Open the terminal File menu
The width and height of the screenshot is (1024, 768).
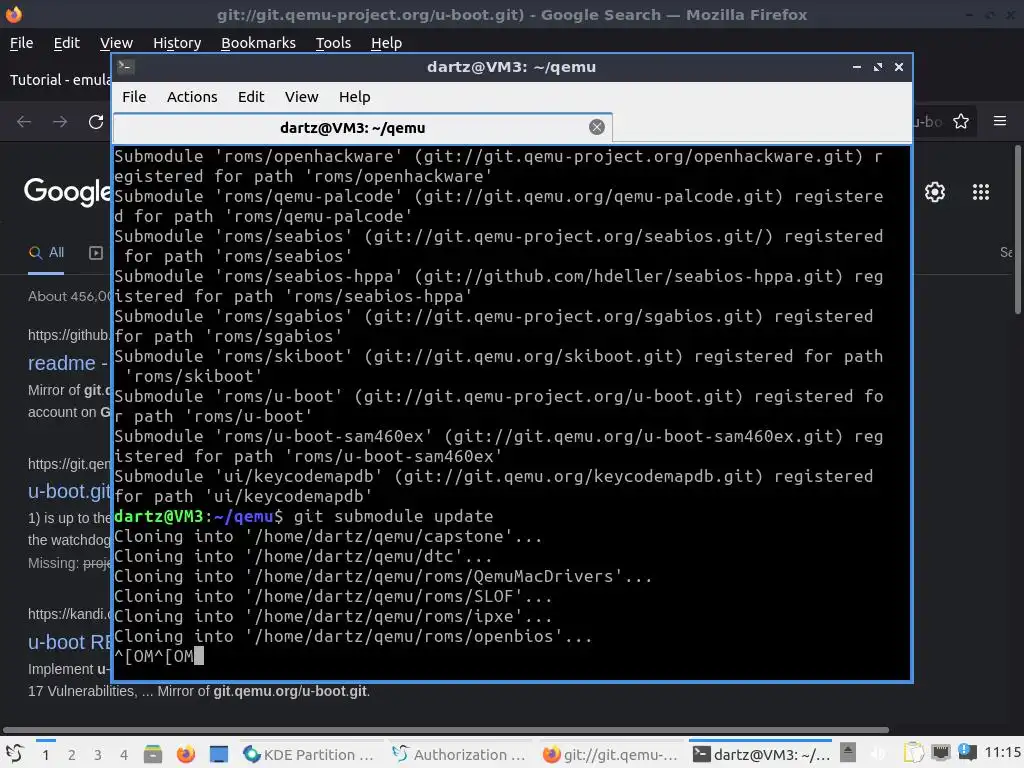[134, 97]
